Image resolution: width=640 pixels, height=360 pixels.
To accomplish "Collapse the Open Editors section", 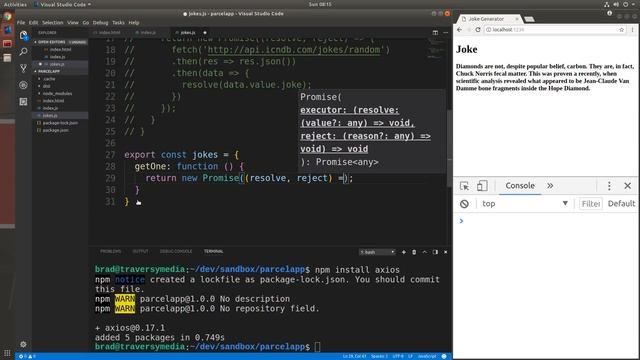I will point(60,42).
